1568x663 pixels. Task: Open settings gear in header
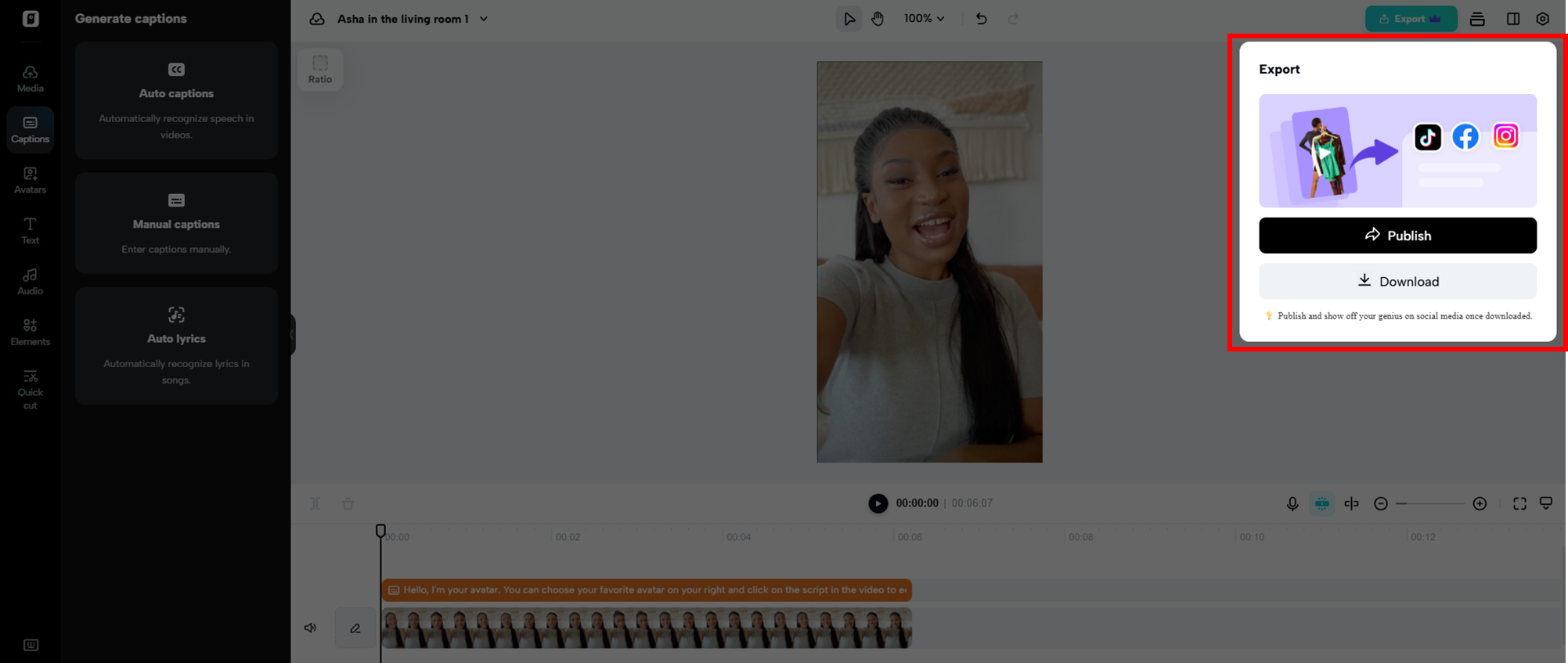[1542, 19]
